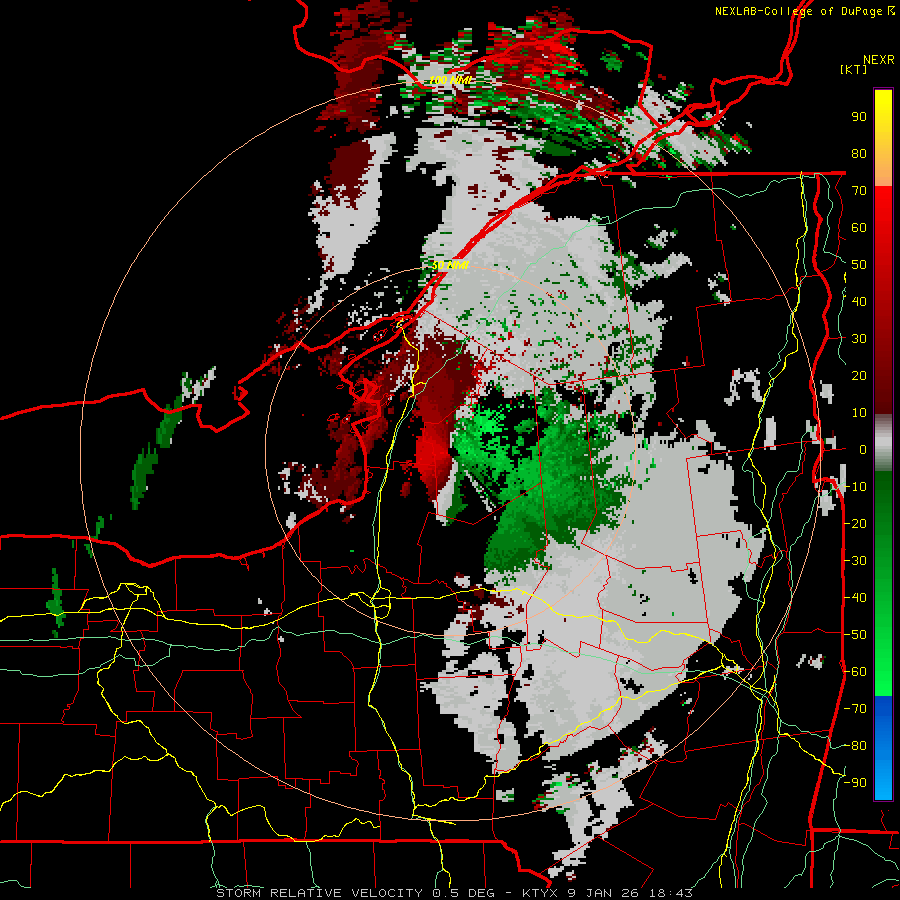Click the positive 30 value beside dark red scale
The image size is (900, 900).
pyautogui.click(x=859, y=339)
